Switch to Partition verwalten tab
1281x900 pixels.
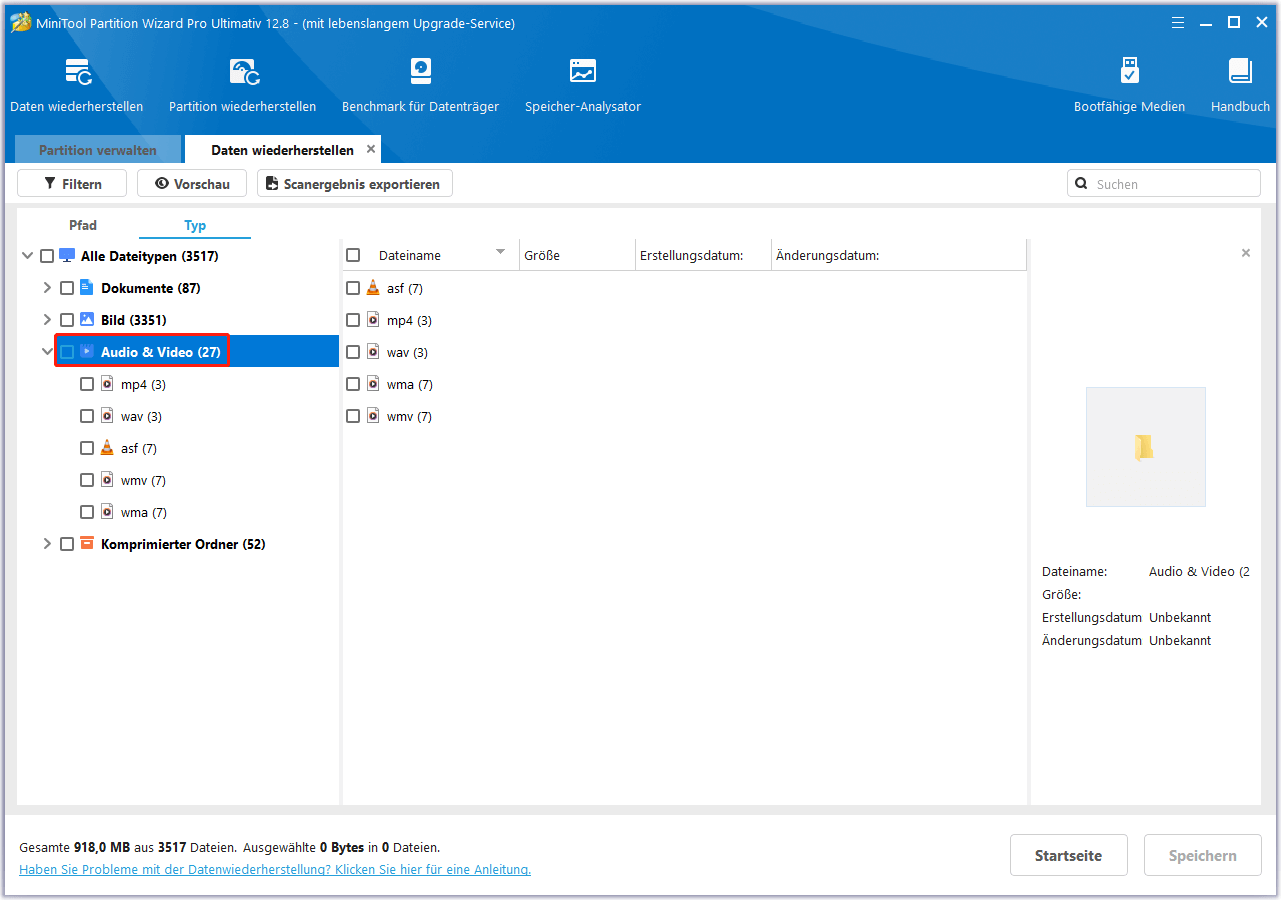coord(98,150)
